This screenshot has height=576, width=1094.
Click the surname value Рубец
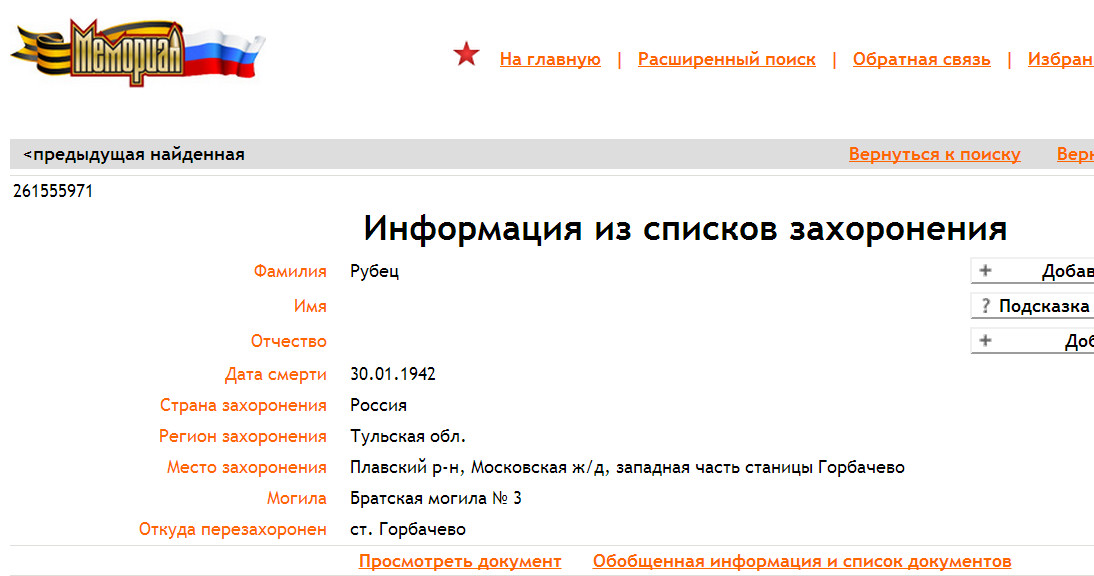374,271
